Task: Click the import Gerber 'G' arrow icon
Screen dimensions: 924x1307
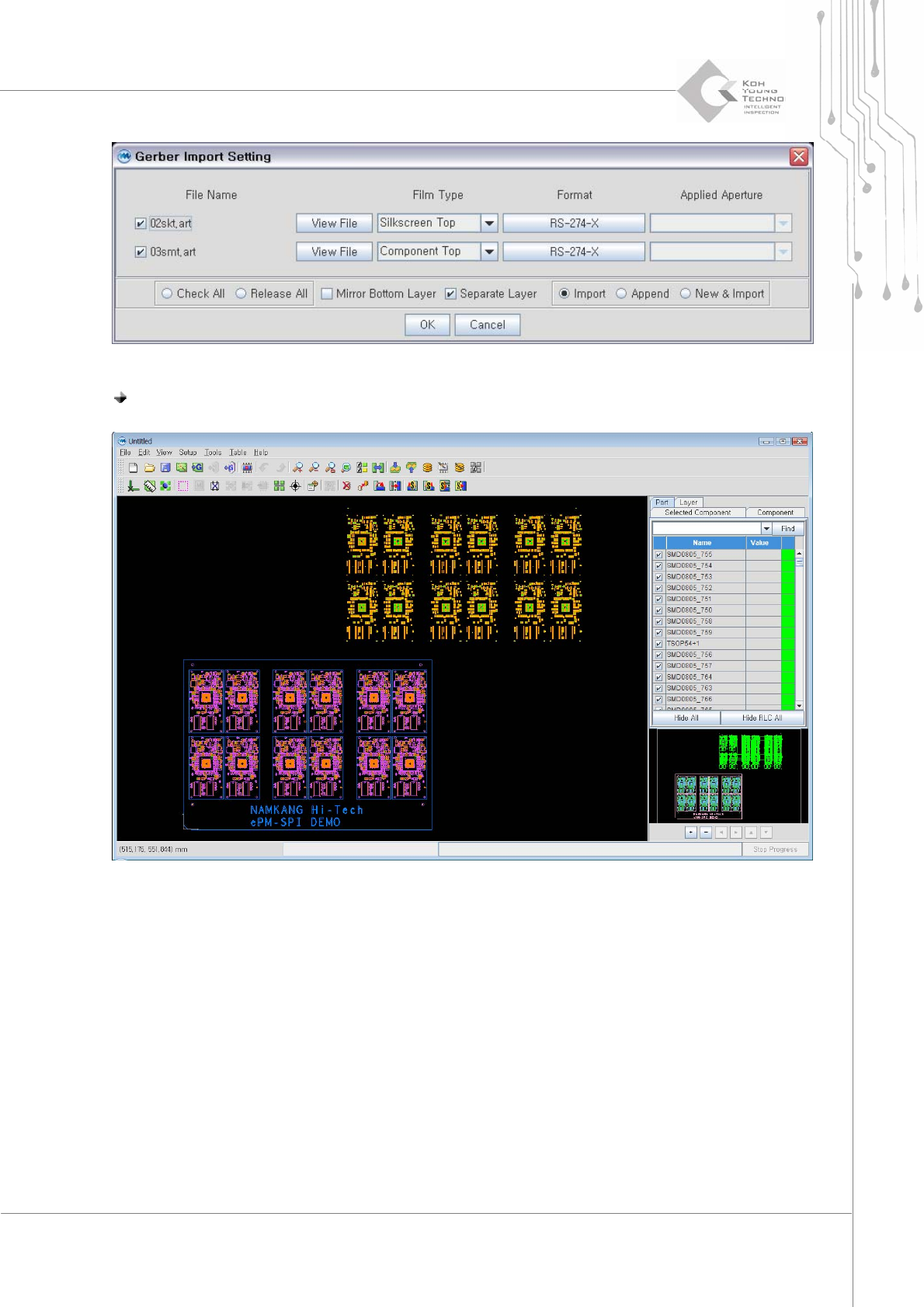Action: [197, 468]
